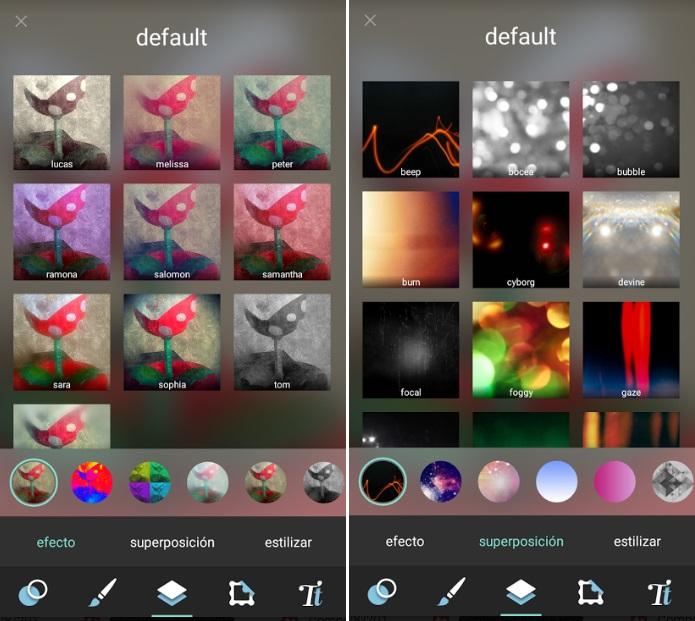This screenshot has height=621, width=695.
Task: Pick the beep light overlay
Action: point(410,129)
